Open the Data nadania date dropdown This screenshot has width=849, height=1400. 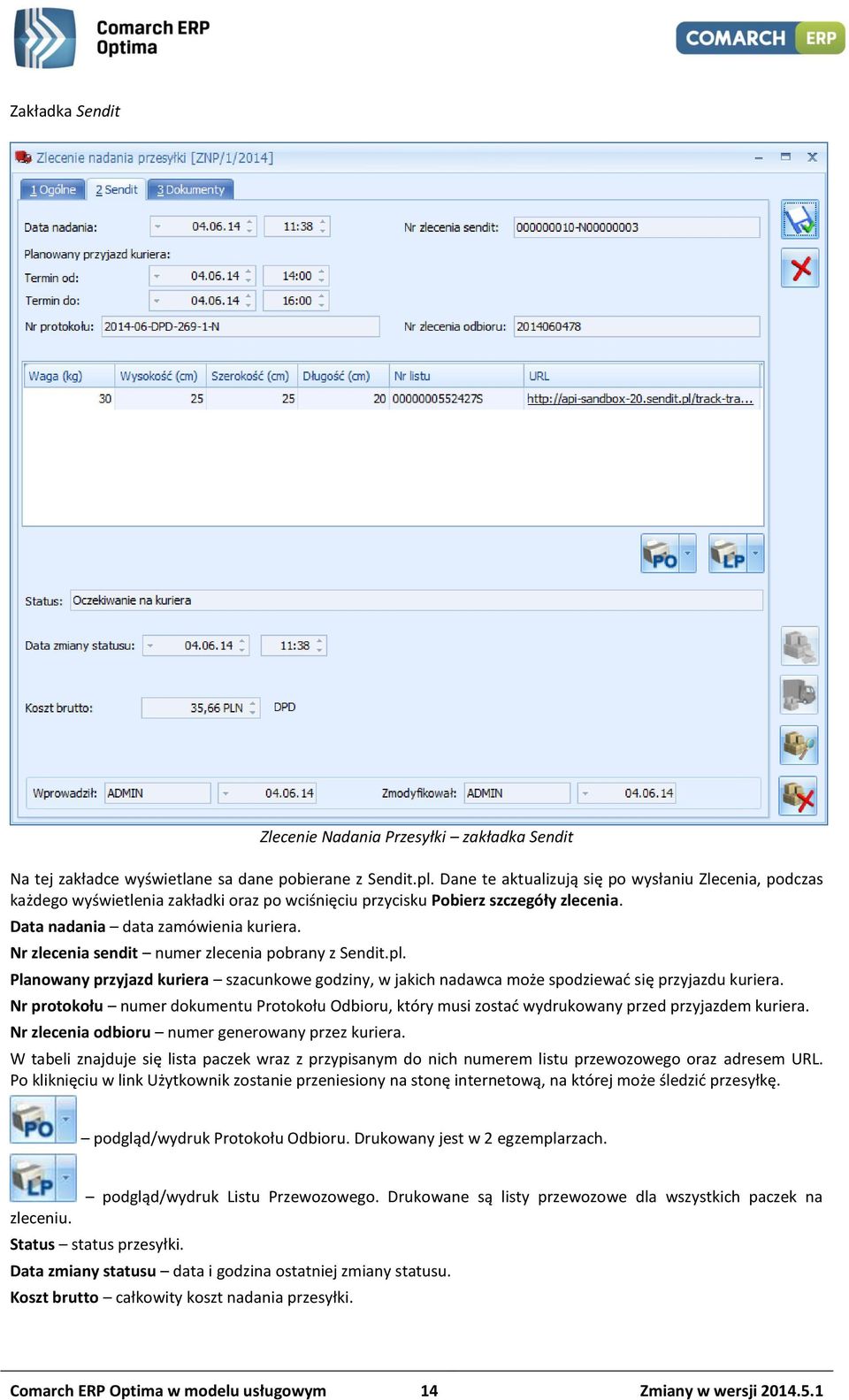(157, 226)
